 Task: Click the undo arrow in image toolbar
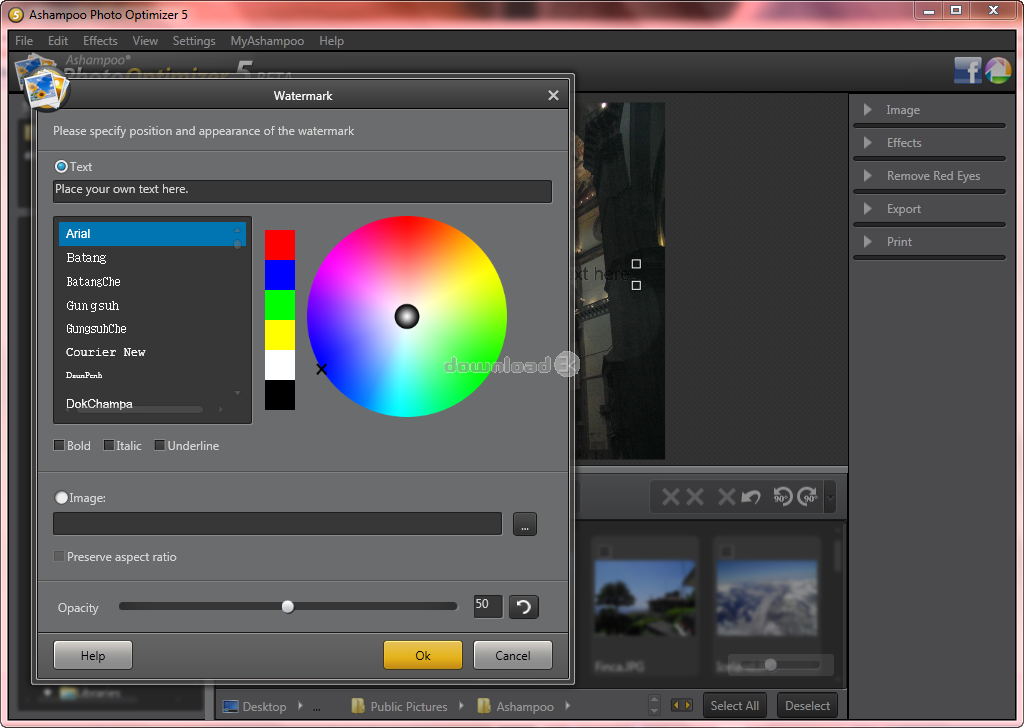tap(751, 497)
